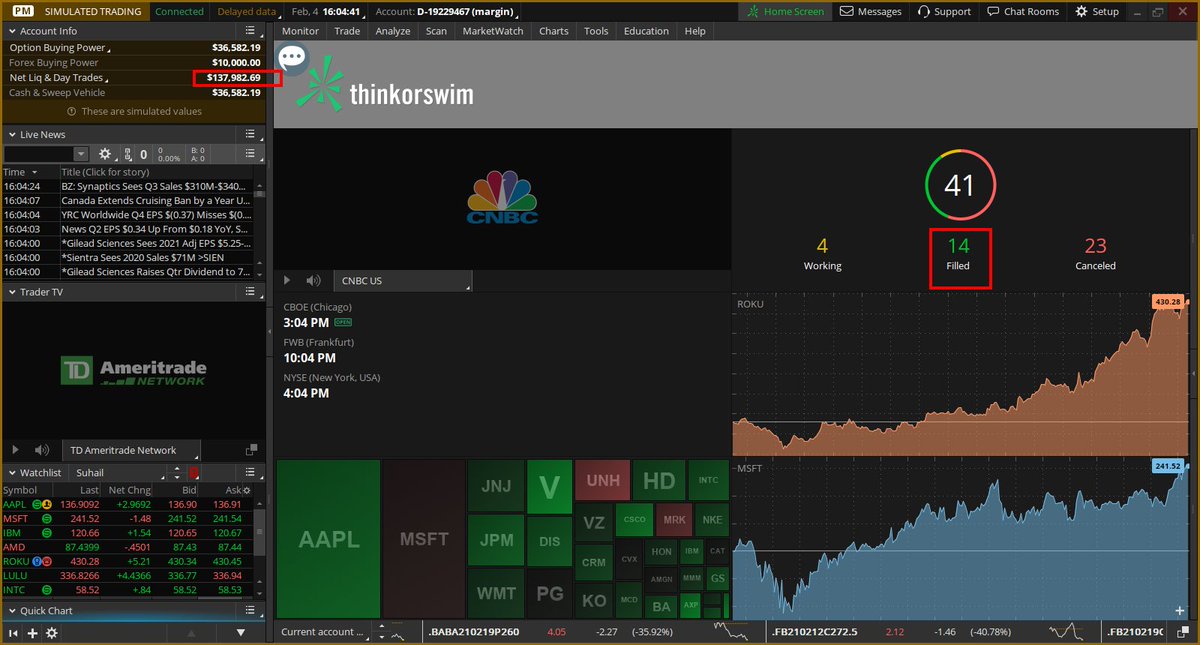Click the Live News symbol link icon
The image size is (1200, 645).
tap(127, 155)
